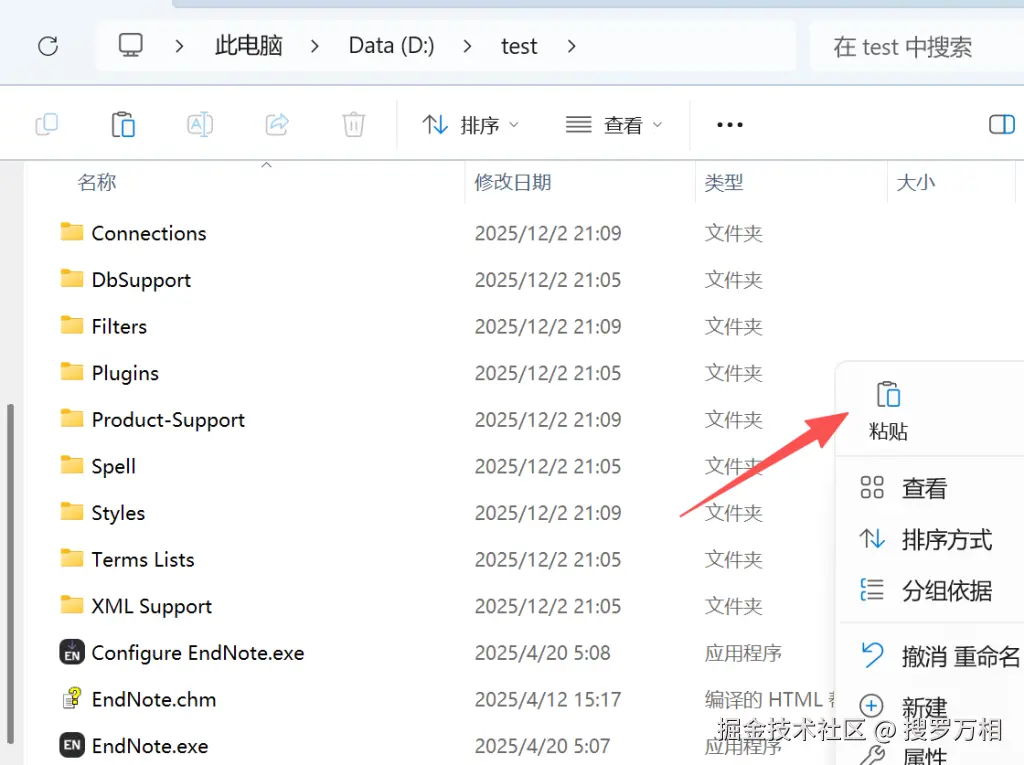
Task: Select the Connections folder icon
Action: 72,232
